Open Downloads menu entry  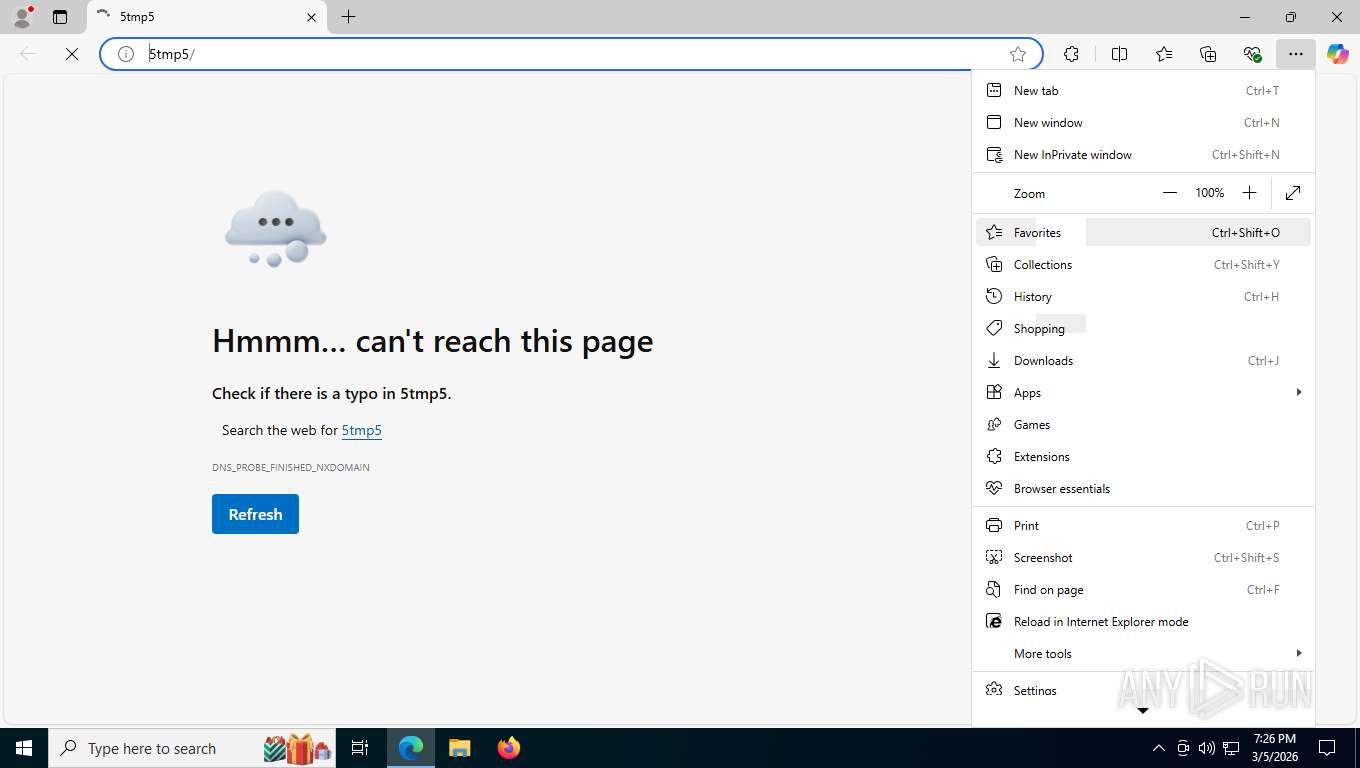[x=1143, y=361]
